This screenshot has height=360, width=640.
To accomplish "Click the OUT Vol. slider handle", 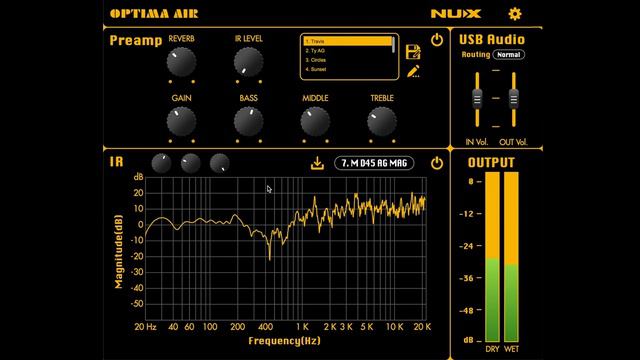I will pyautogui.click(x=513, y=99).
